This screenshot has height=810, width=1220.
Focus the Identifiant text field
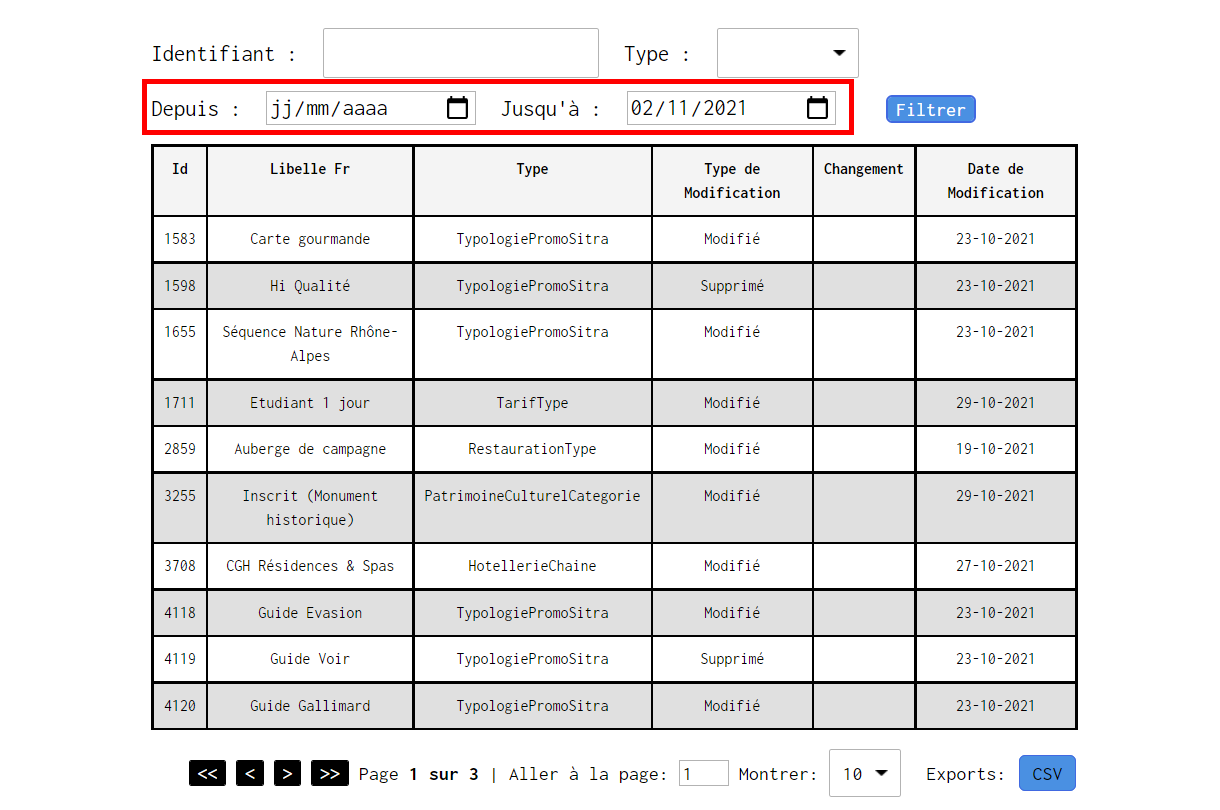(x=461, y=53)
